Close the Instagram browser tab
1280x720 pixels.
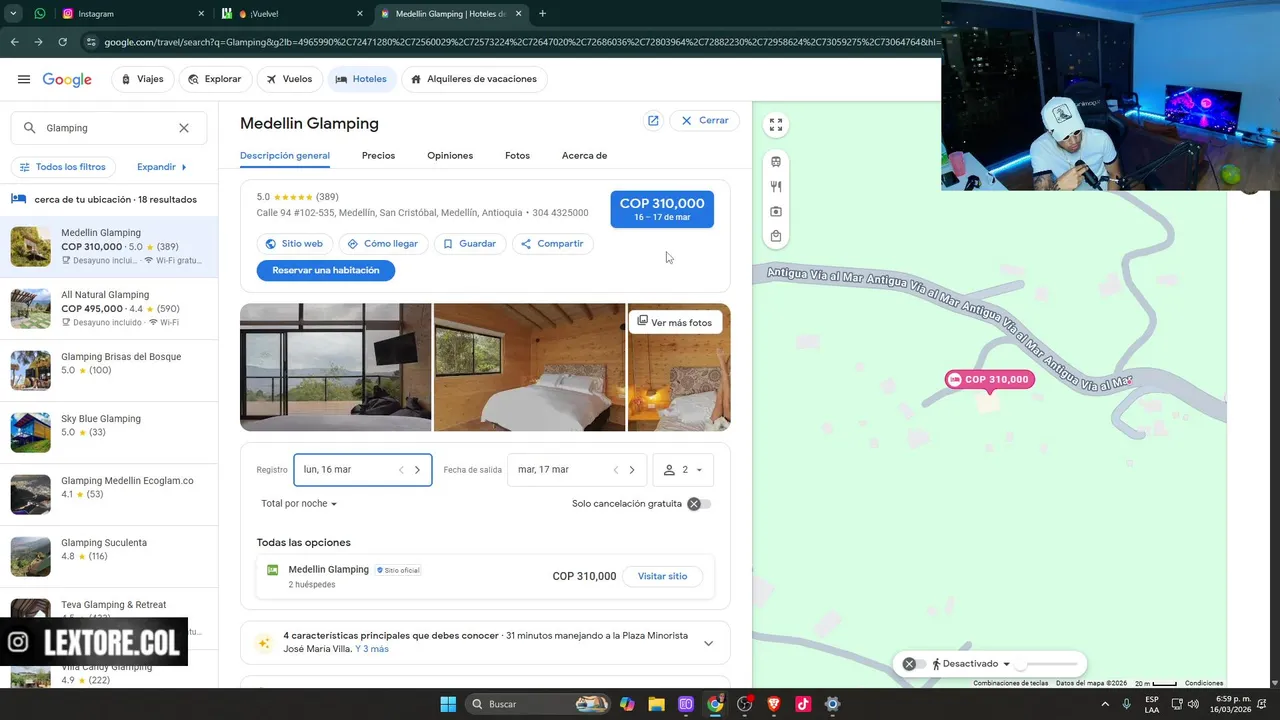pos(201,14)
